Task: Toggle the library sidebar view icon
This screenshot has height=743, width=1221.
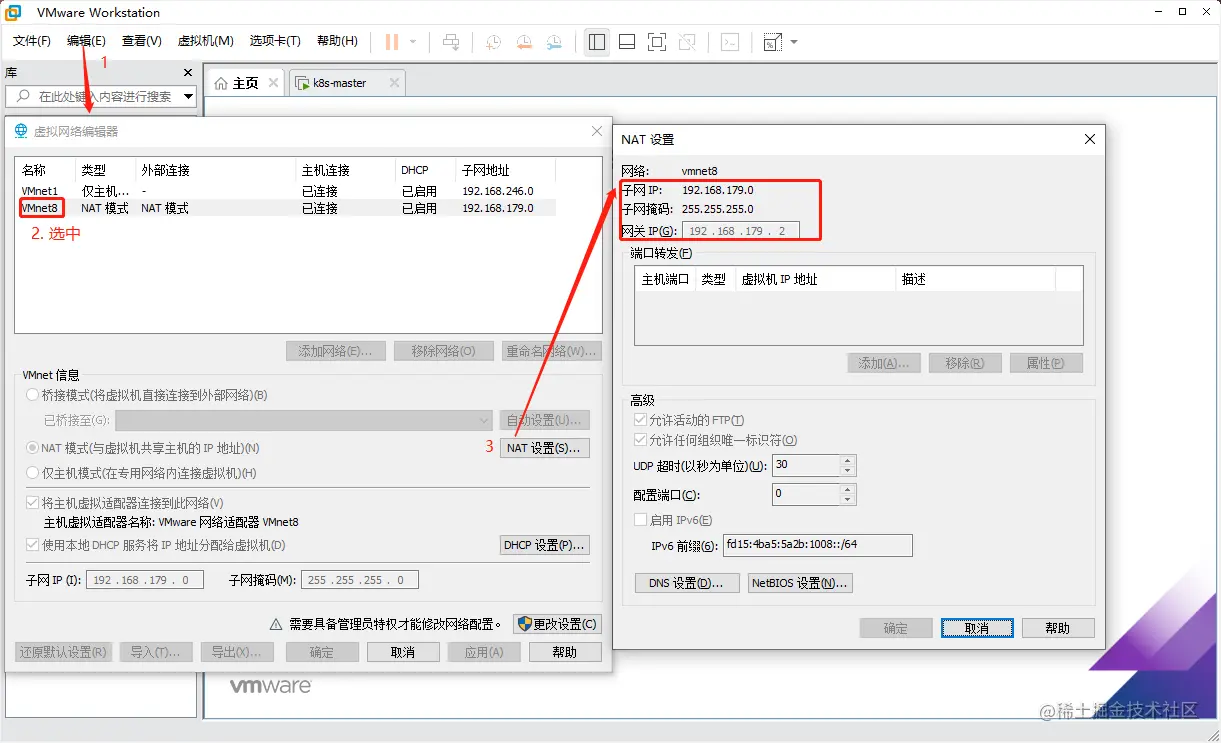Action: [597, 42]
